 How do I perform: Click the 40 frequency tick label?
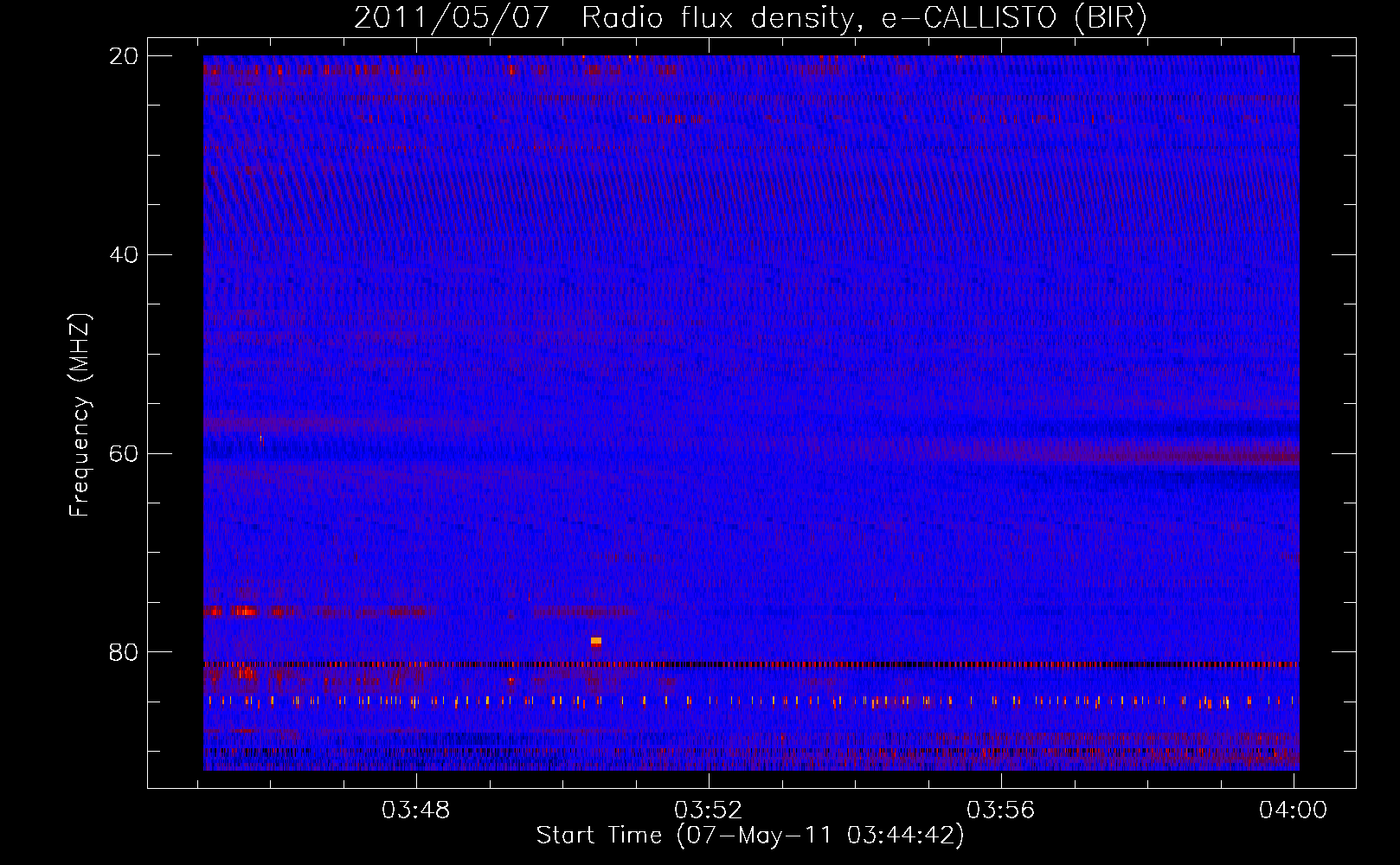pyautogui.click(x=125, y=255)
